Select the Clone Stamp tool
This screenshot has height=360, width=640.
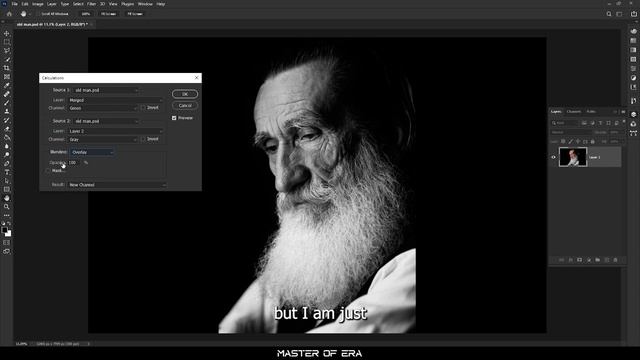click(x=7, y=111)
